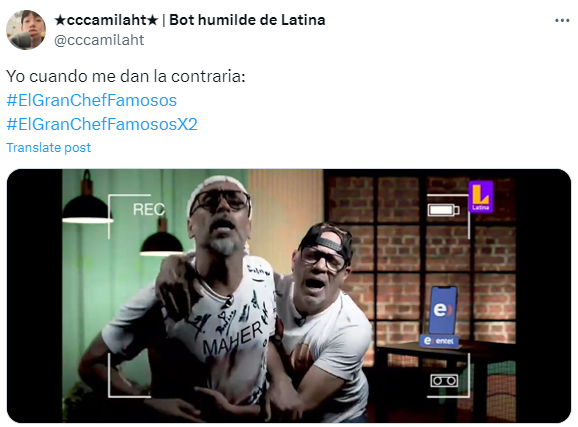Open the #ElGranChefFamososX2 hashtag
578x427 pixels.
click(102, 124)
